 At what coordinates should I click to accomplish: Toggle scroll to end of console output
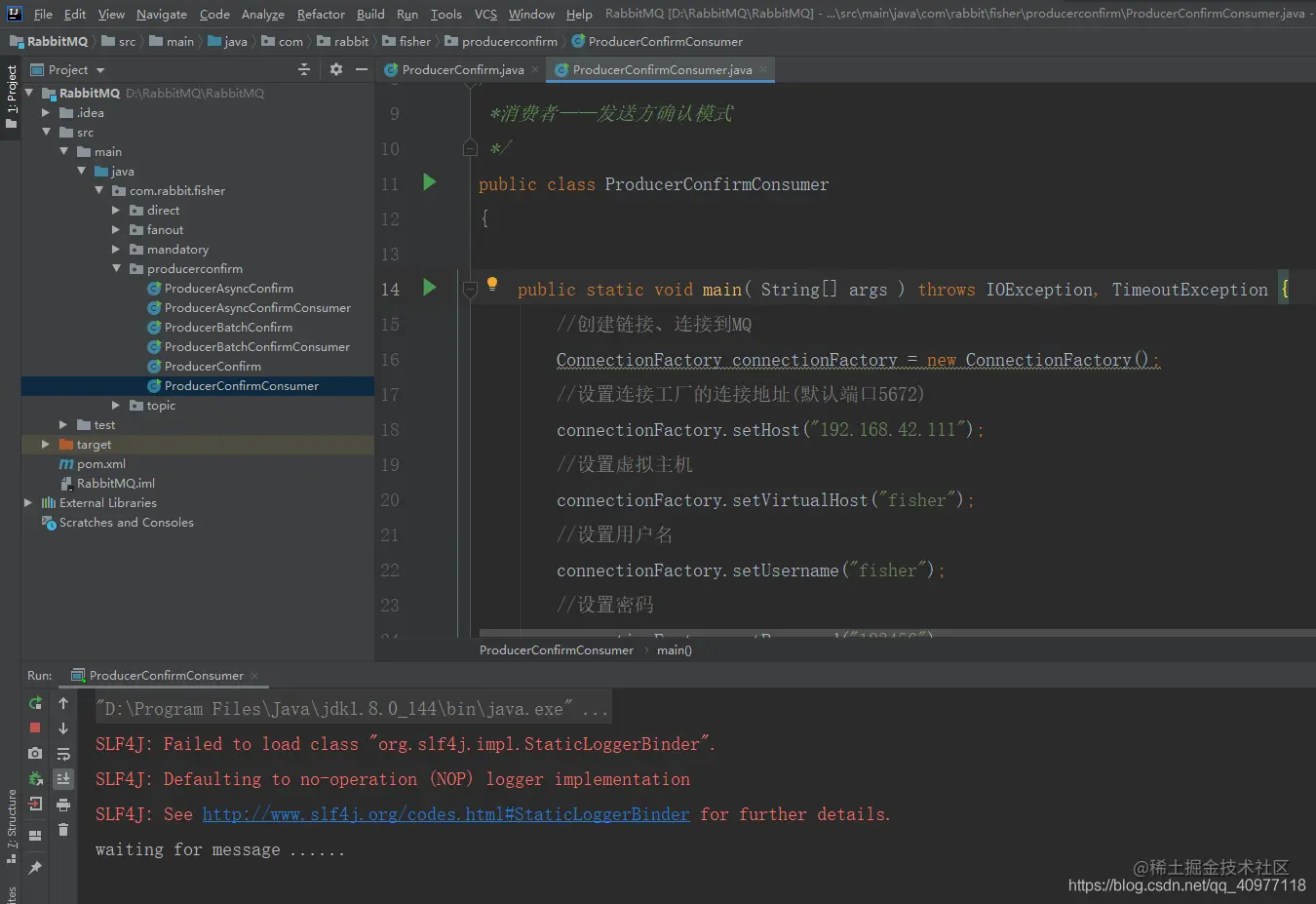pyautogui.click(x=63, y=778)
